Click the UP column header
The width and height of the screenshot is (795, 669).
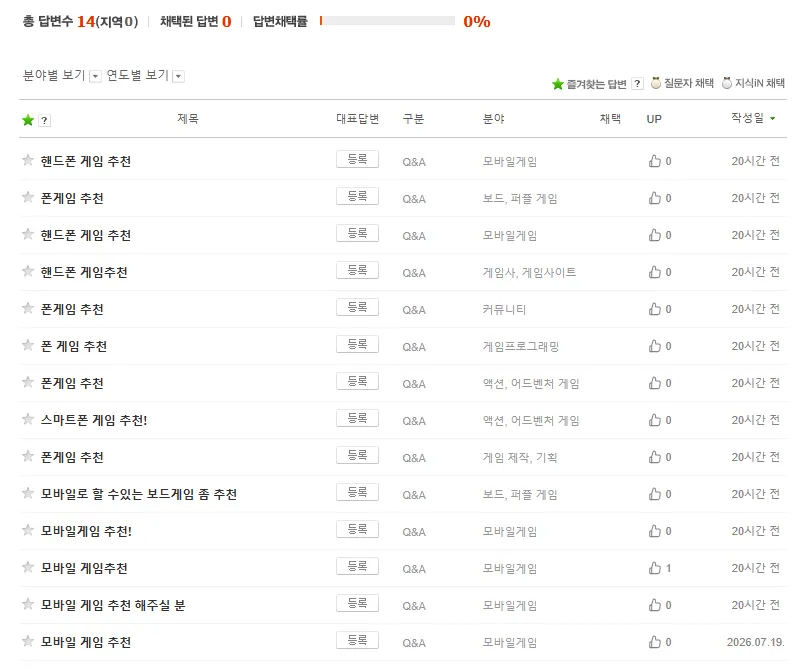coord(654,119)
